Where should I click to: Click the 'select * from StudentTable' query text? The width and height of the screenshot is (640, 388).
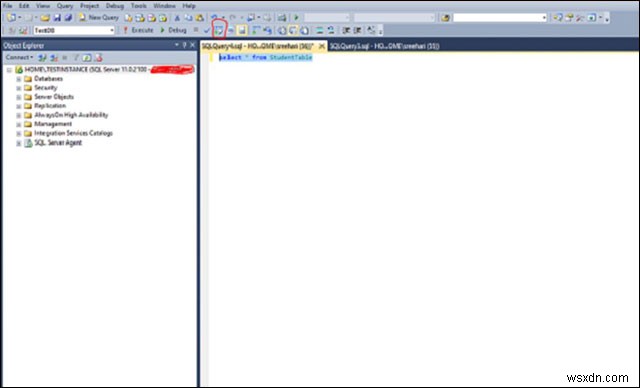265,58
